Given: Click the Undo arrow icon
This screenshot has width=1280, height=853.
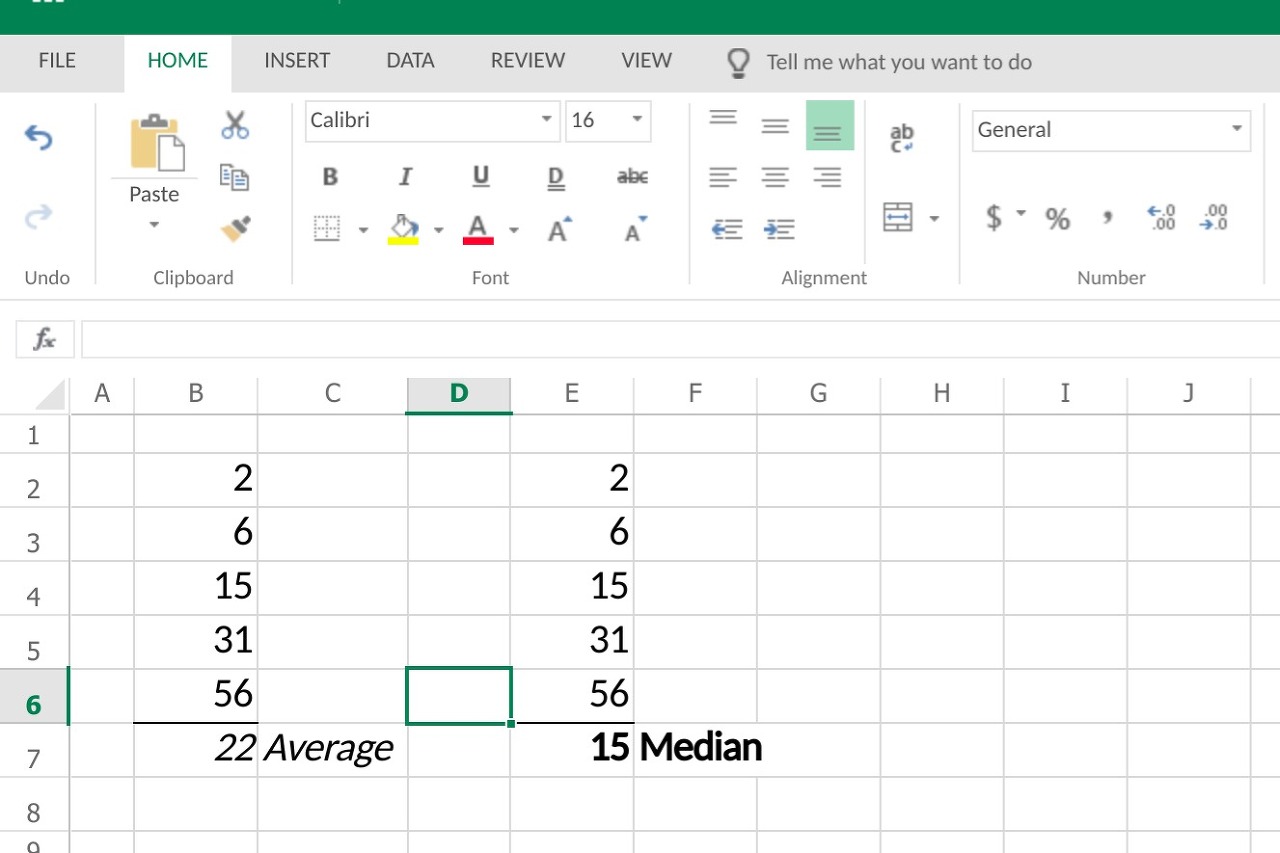Looking at the screenshot, I should click(x=38, y=137).
